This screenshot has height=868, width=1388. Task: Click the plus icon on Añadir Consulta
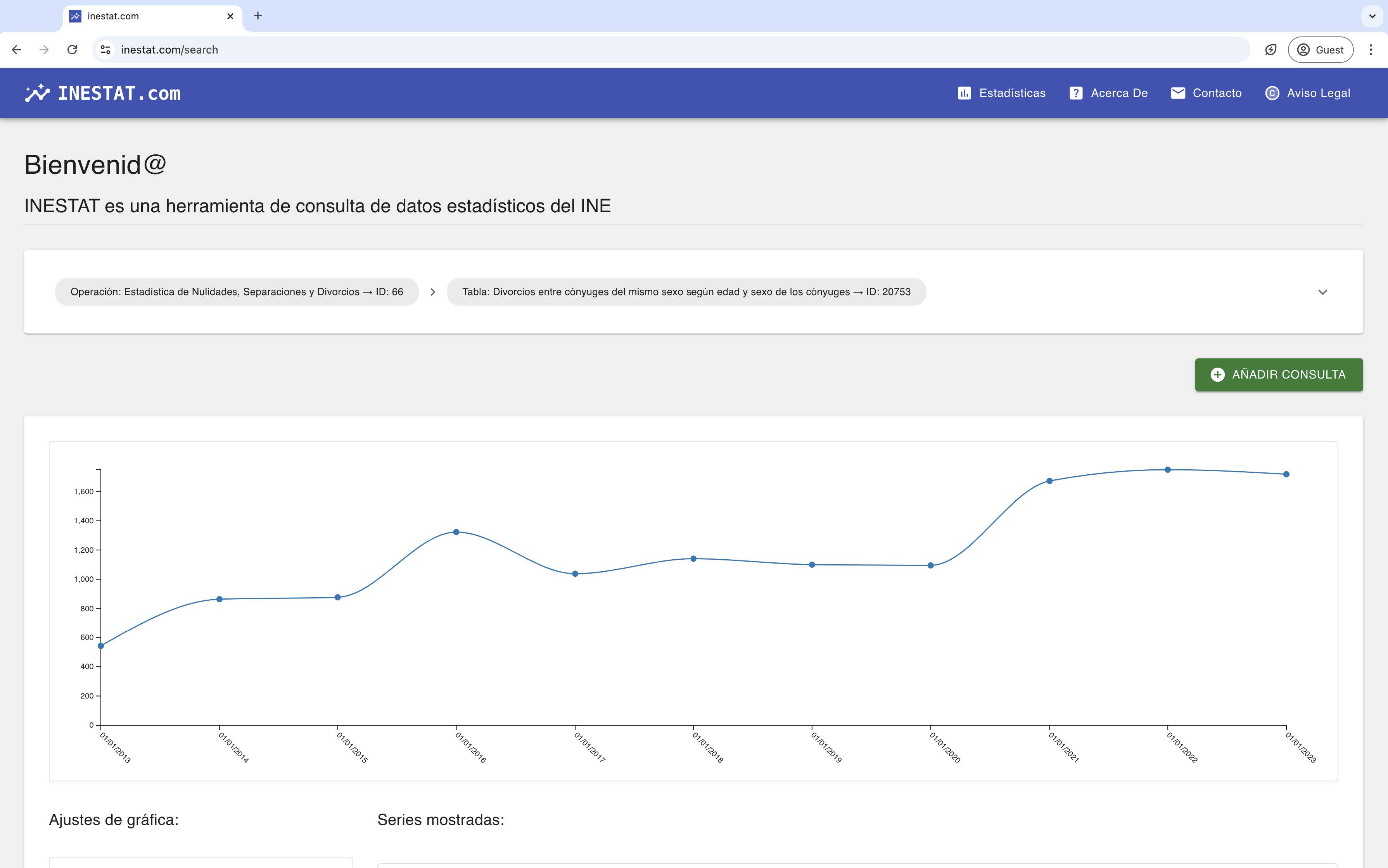click(1217, 375)
